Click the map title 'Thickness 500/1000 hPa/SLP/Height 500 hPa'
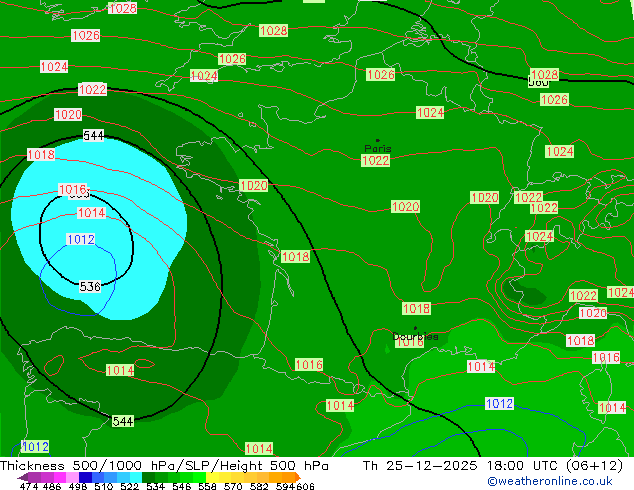This screenshot has height=490, width=634. coord(164,466)
